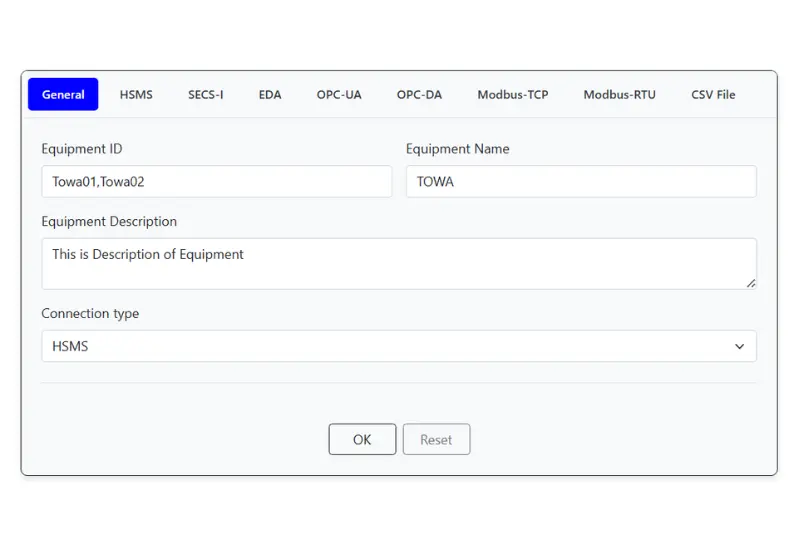Screen dimensions: 800x550
Task: Switch to the EDA tab
Action: pyautogui.click(x=270, y=94)
